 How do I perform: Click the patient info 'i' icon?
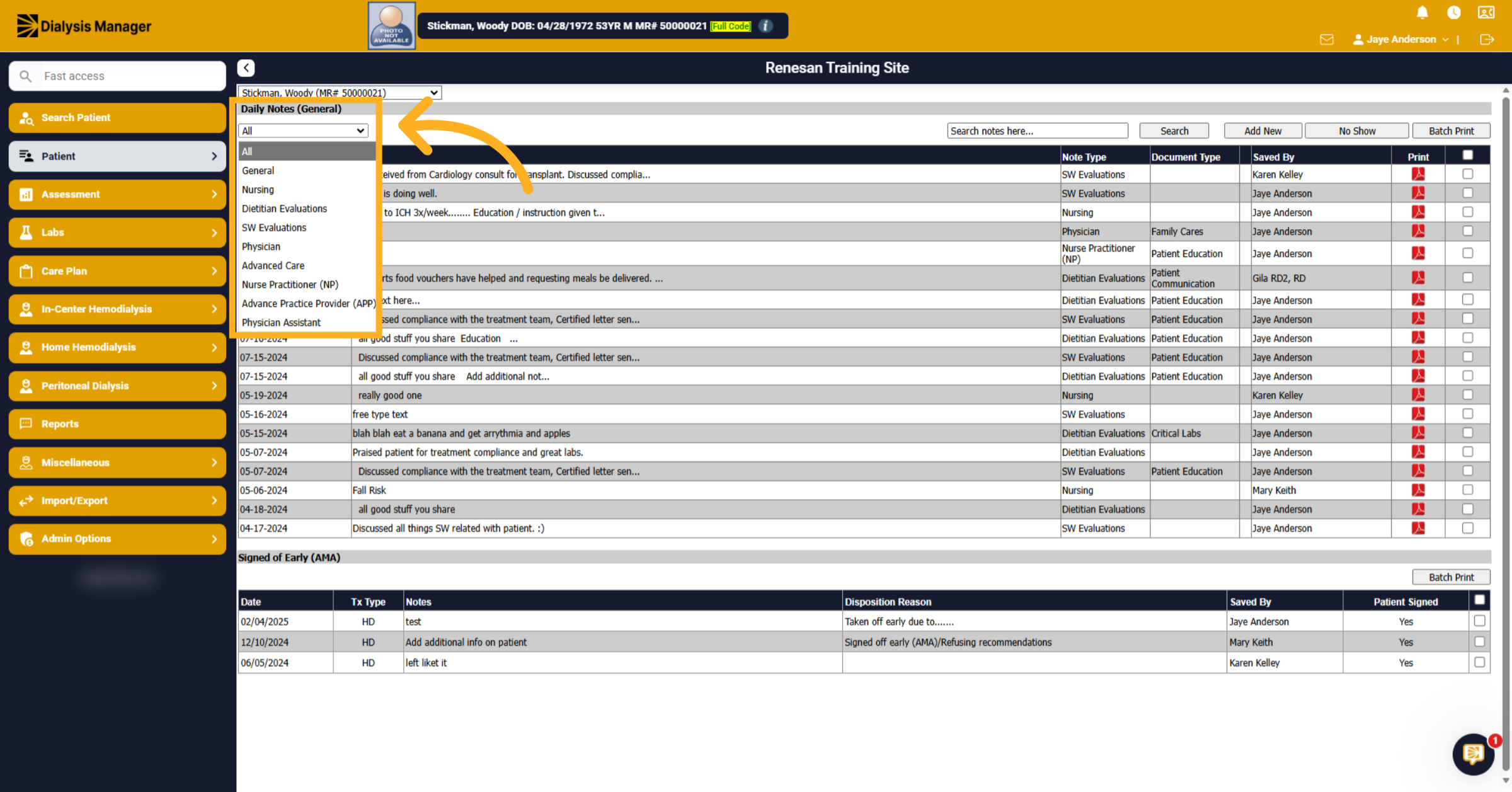766,26
